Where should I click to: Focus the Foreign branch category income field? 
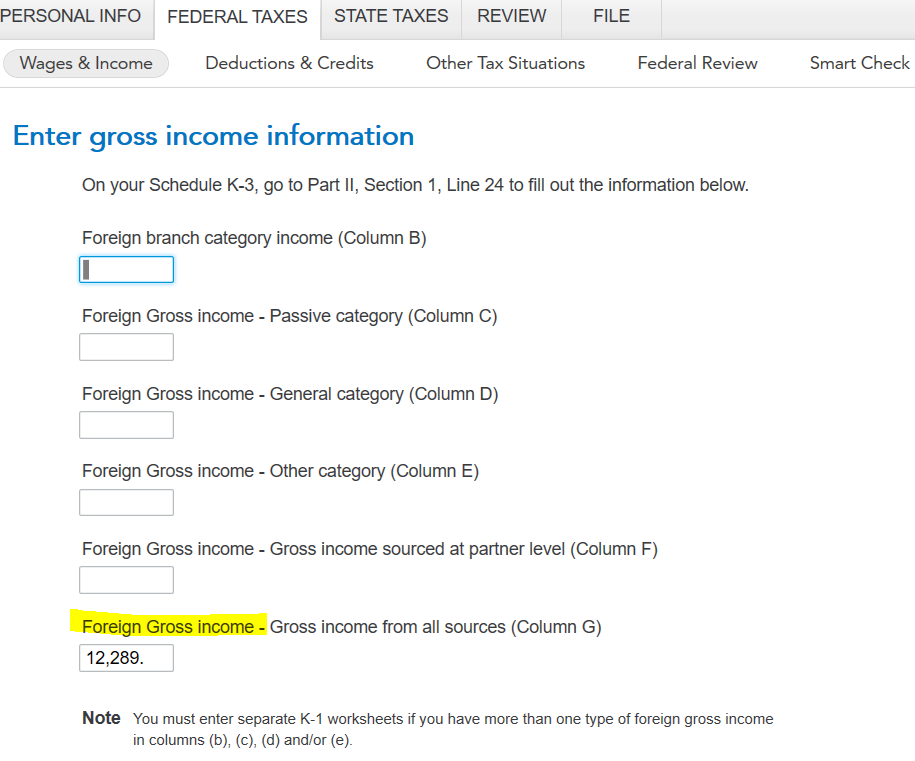pos(127,270)
